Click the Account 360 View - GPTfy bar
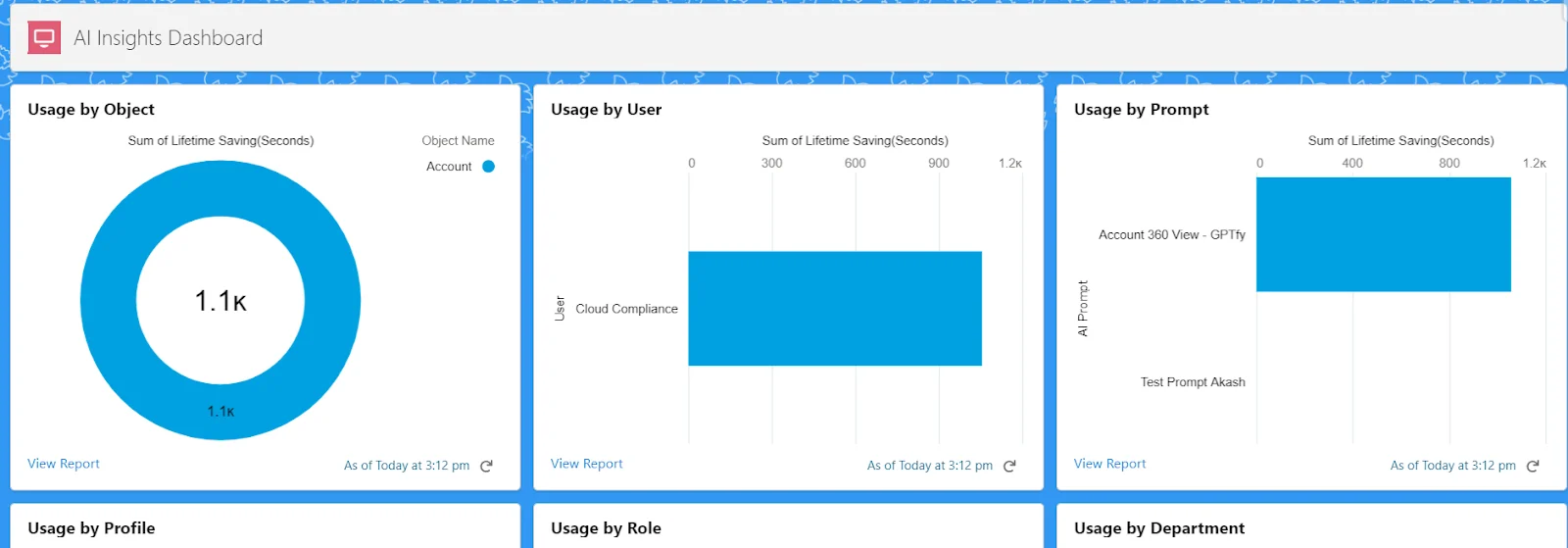 1383,234
